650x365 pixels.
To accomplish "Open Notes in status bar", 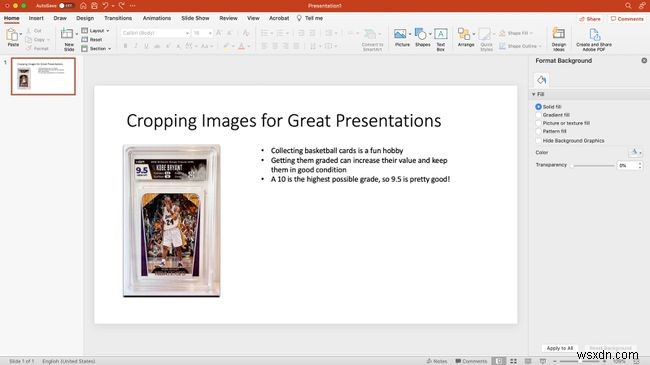I will pyautogui.click(x=437, y=361).
